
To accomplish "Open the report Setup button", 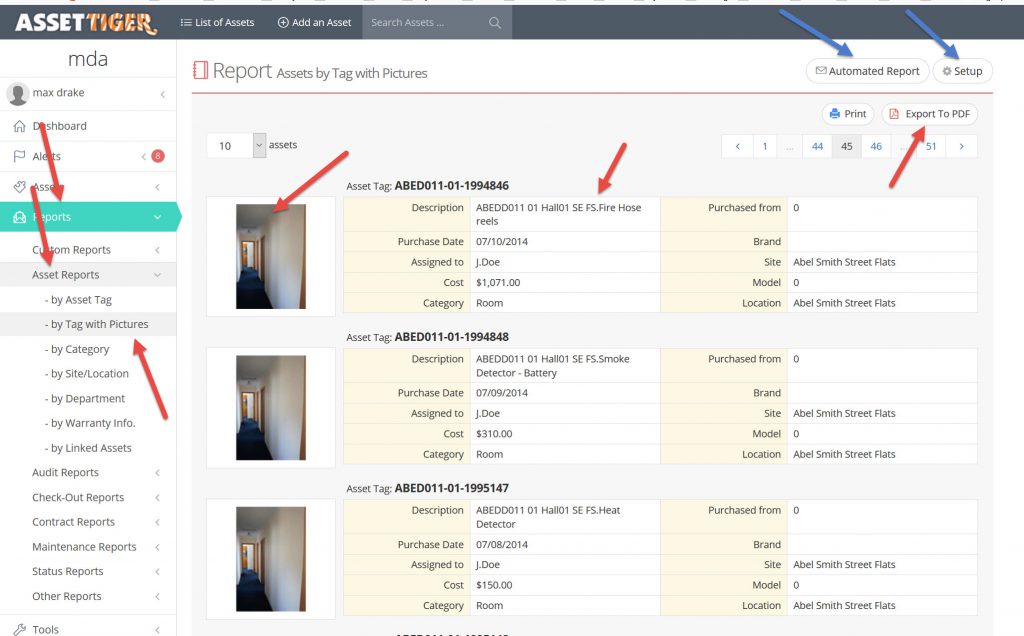I will pos(962,71).
